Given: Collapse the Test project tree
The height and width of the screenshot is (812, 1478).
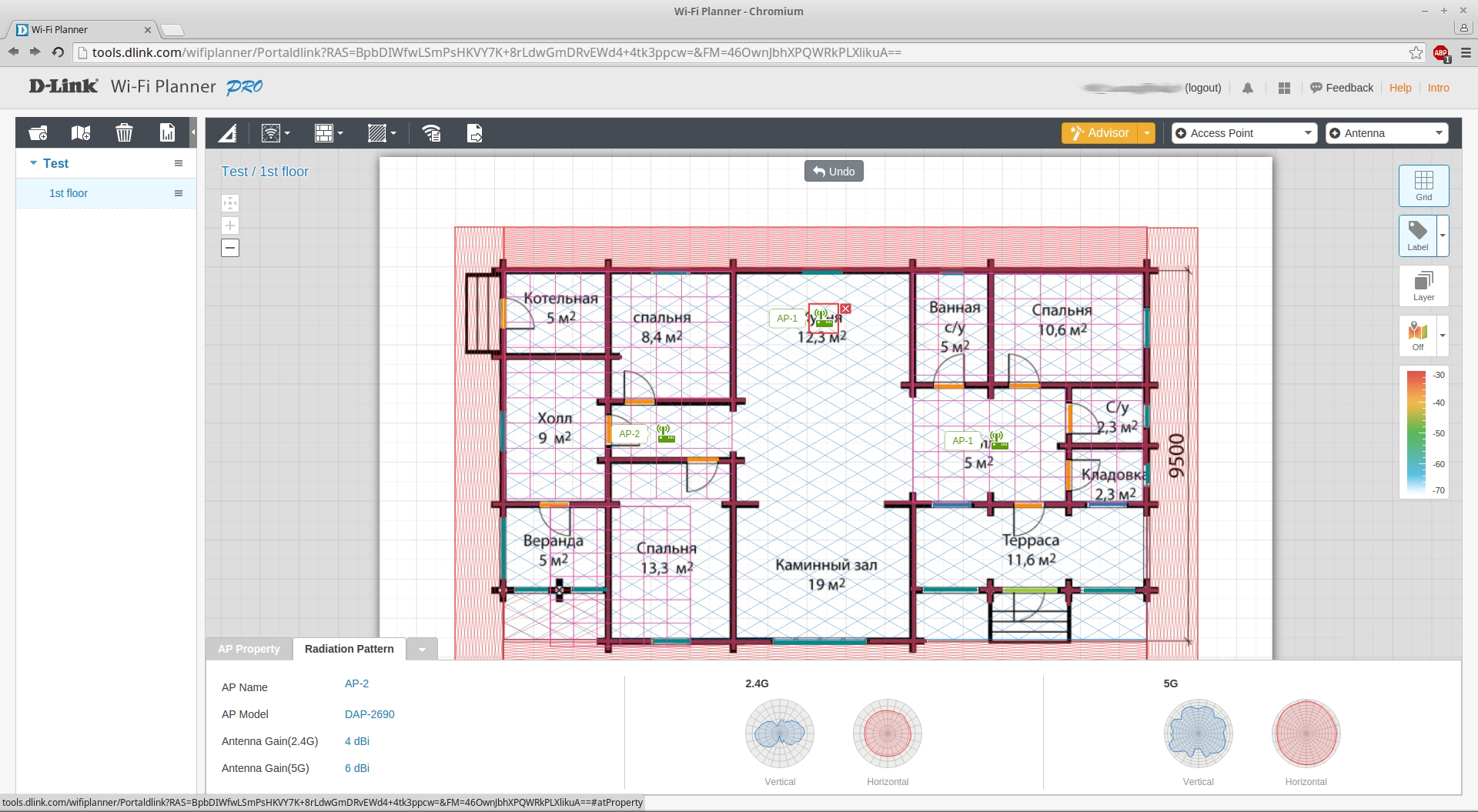Looking at the screenshot, I should 33,163.
